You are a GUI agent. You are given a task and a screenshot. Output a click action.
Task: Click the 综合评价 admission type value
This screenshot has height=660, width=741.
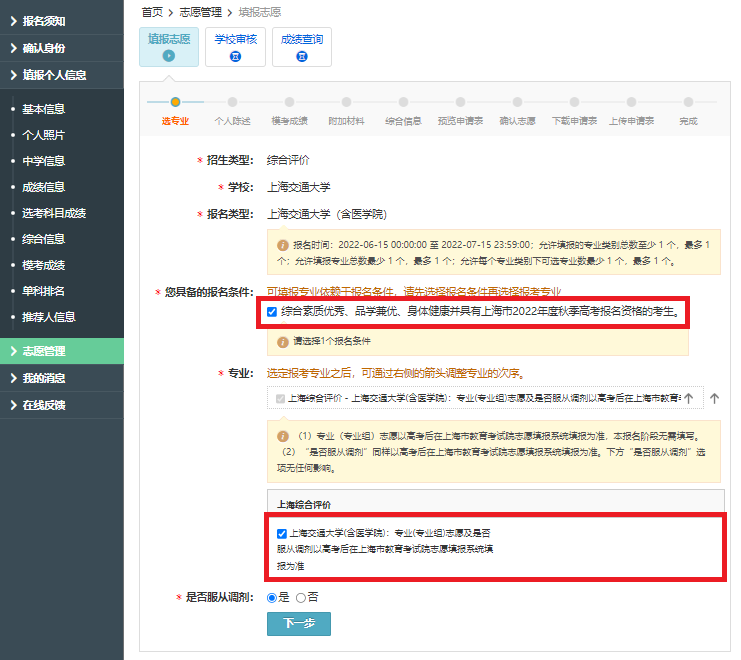[288, 160]
